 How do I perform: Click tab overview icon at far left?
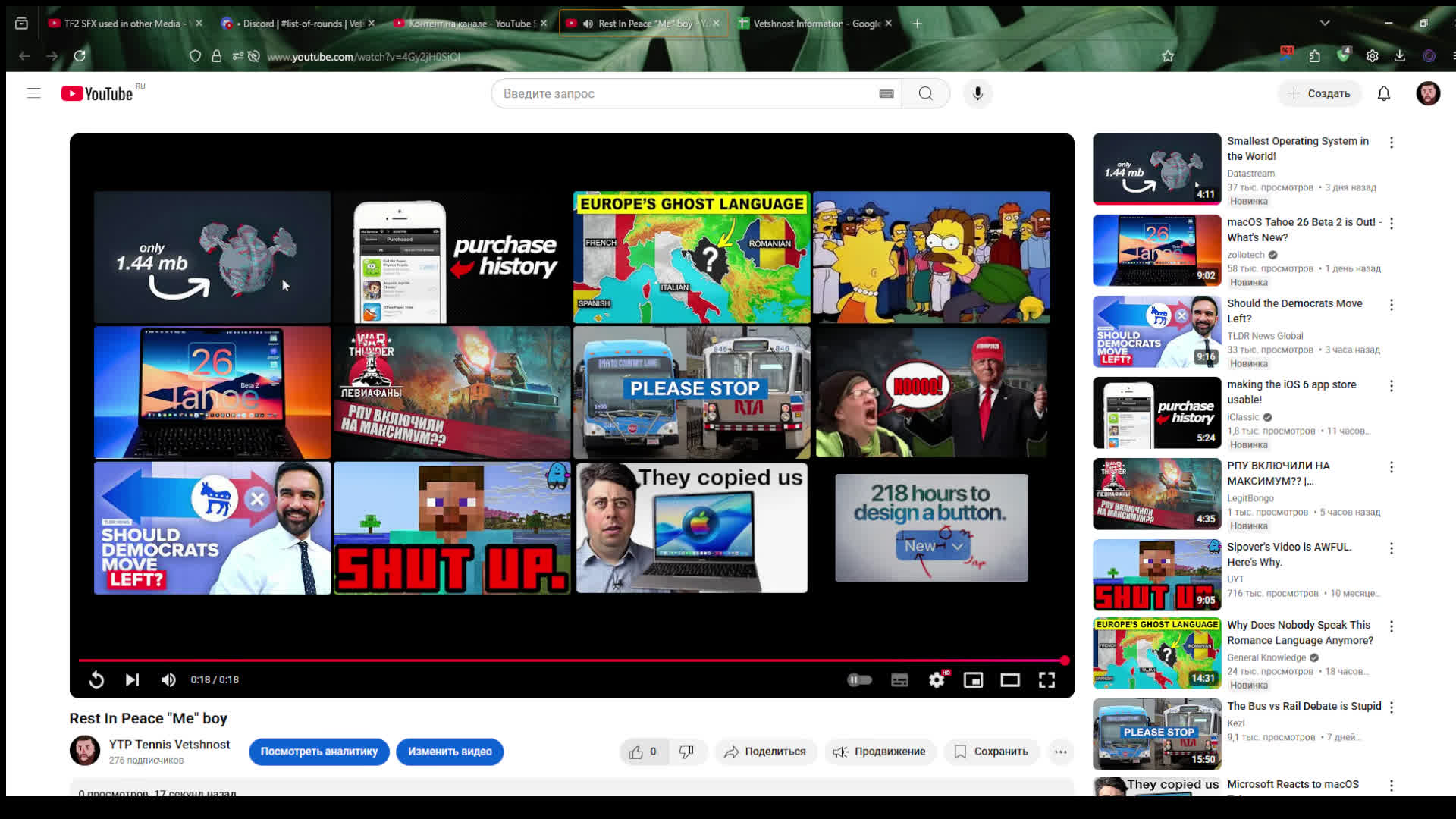pyautogui.click(x=21, y=24)
